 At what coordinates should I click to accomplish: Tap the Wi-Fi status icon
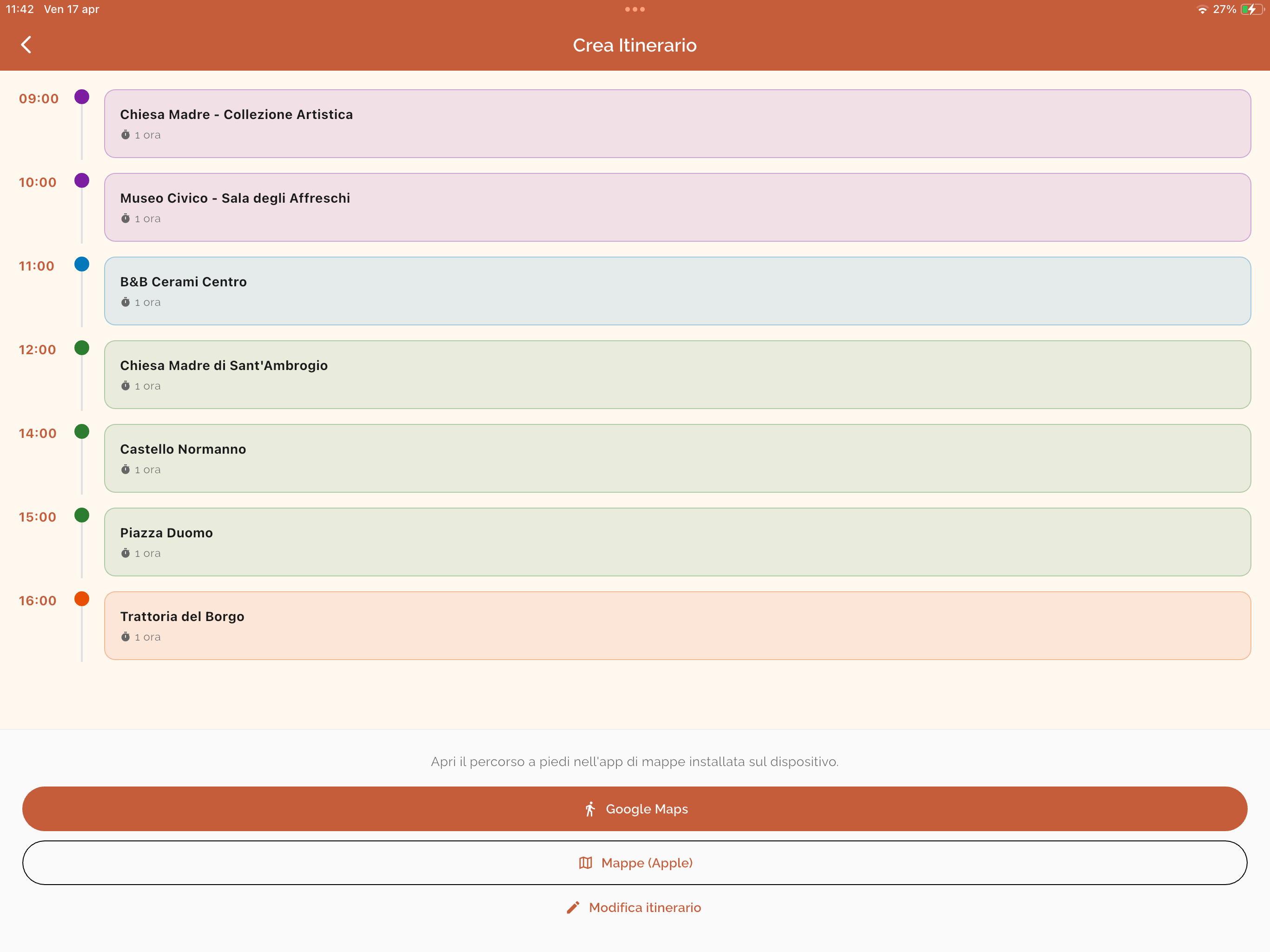pos(1202,10)
